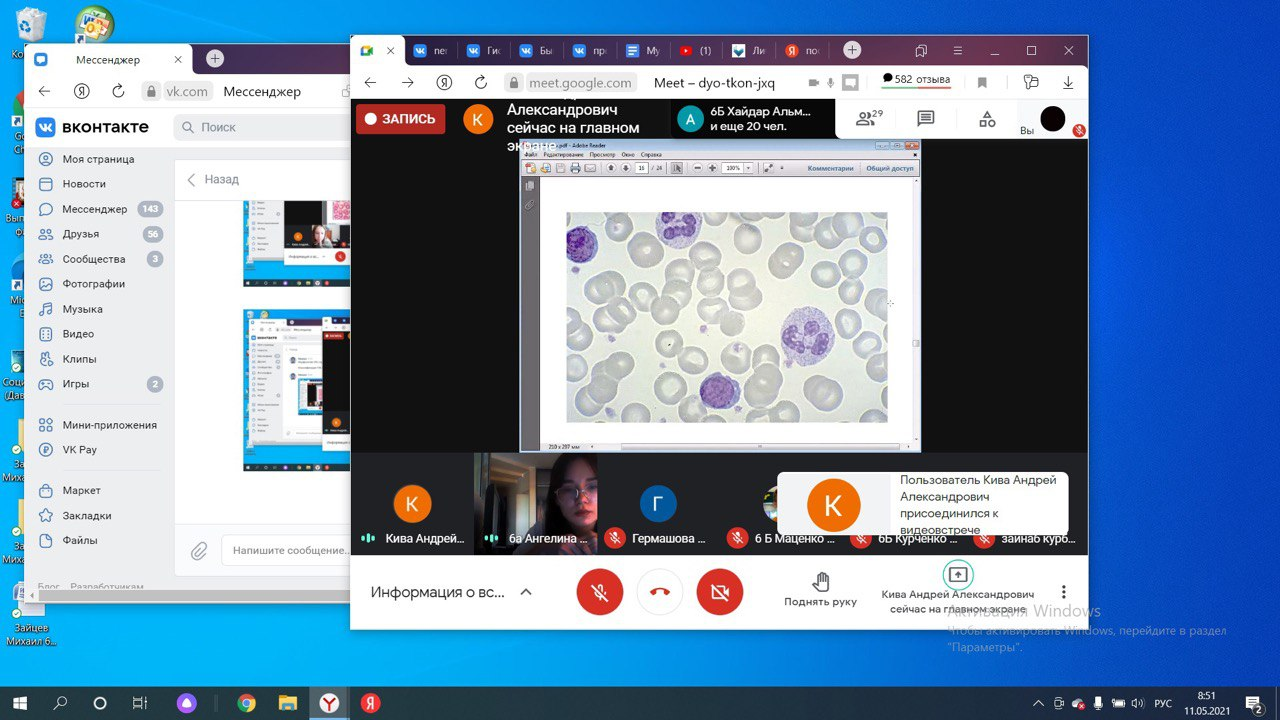
Task: Open new tab in VK browser window
Action: pos(214,59)
